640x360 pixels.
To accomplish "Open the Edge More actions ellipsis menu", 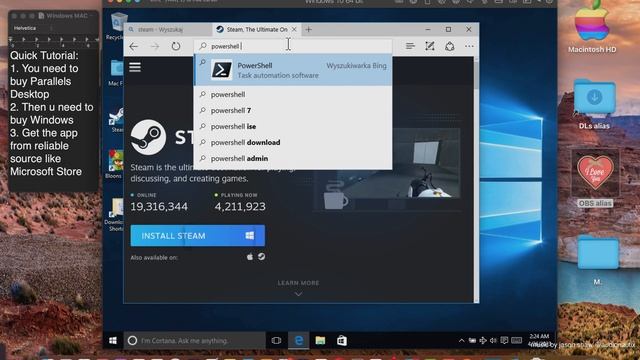I will 469,46.
